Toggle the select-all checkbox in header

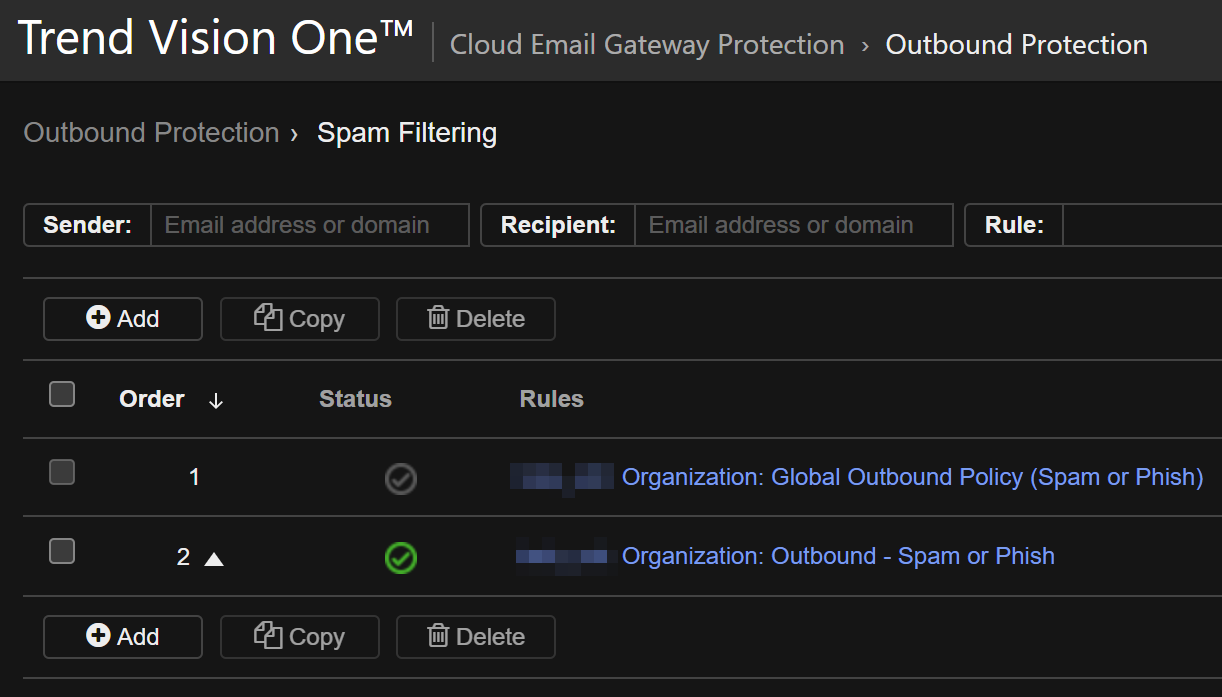coord(62,395)
